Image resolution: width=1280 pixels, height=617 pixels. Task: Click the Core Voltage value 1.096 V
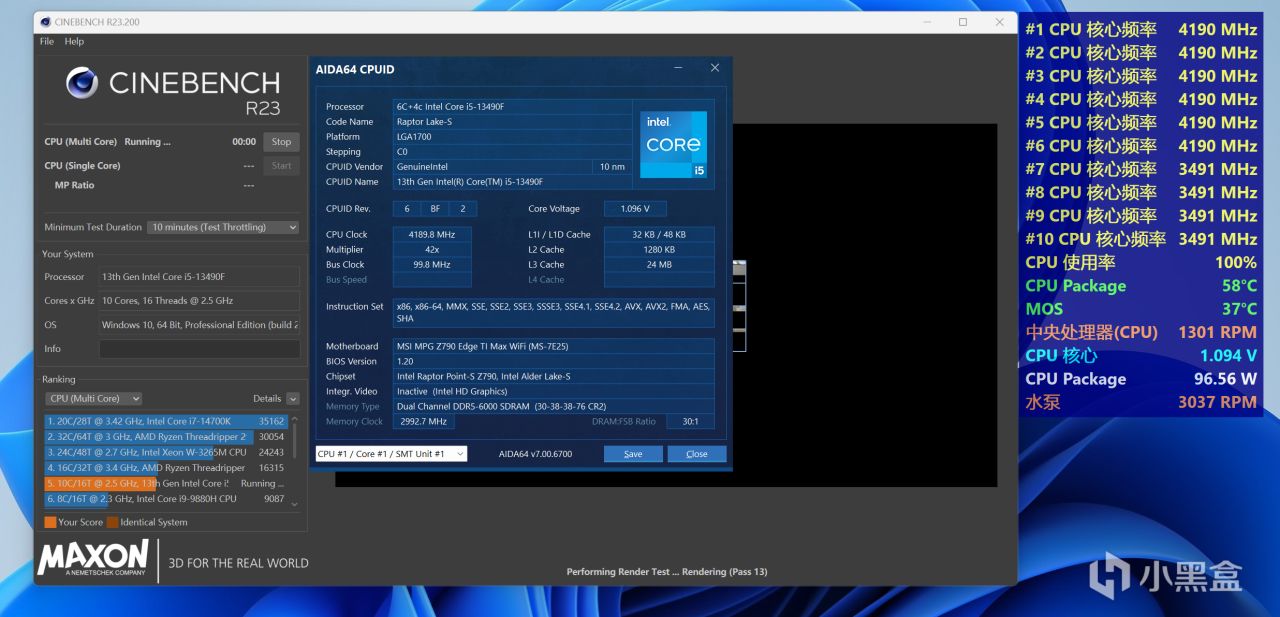coord(634,209)
